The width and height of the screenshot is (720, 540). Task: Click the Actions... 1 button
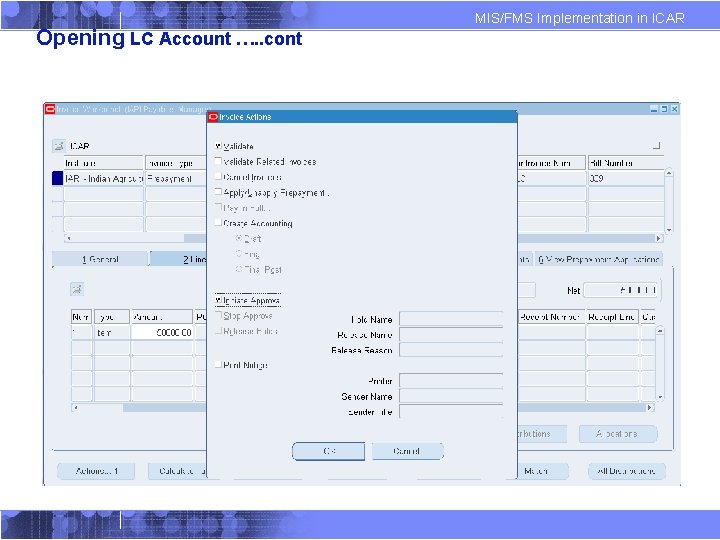[x=96, y=471]
